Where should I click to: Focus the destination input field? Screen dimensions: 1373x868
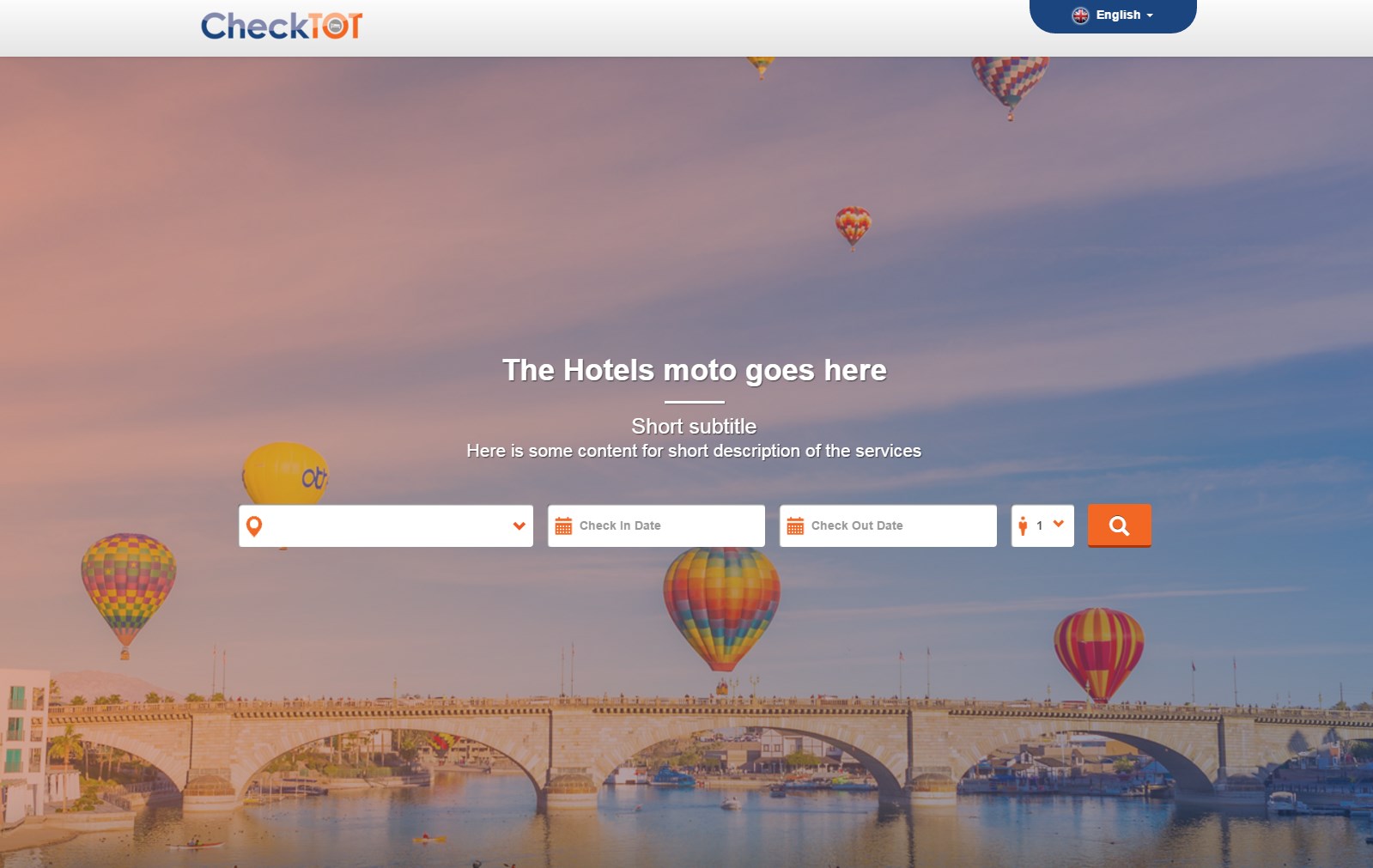(386, 525)
